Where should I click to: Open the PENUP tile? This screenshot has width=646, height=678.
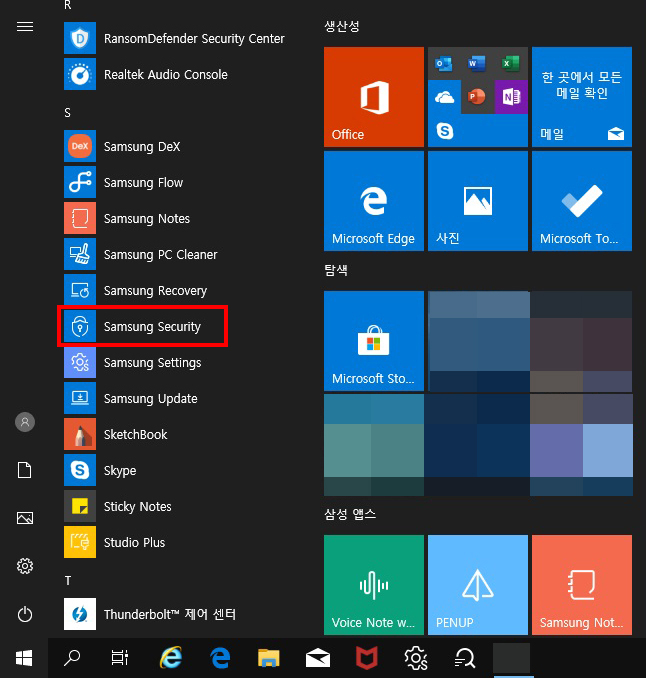[478, 585]
